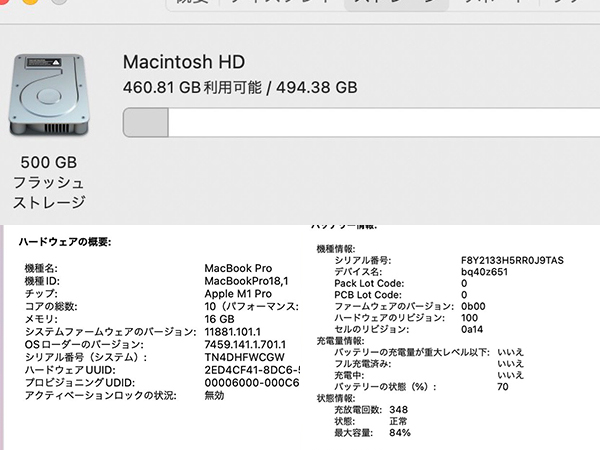Click the 'Pack Lot Code:' label
This screenshot has height=450, width=600.
pyautogui.click(x=369, y=284)
